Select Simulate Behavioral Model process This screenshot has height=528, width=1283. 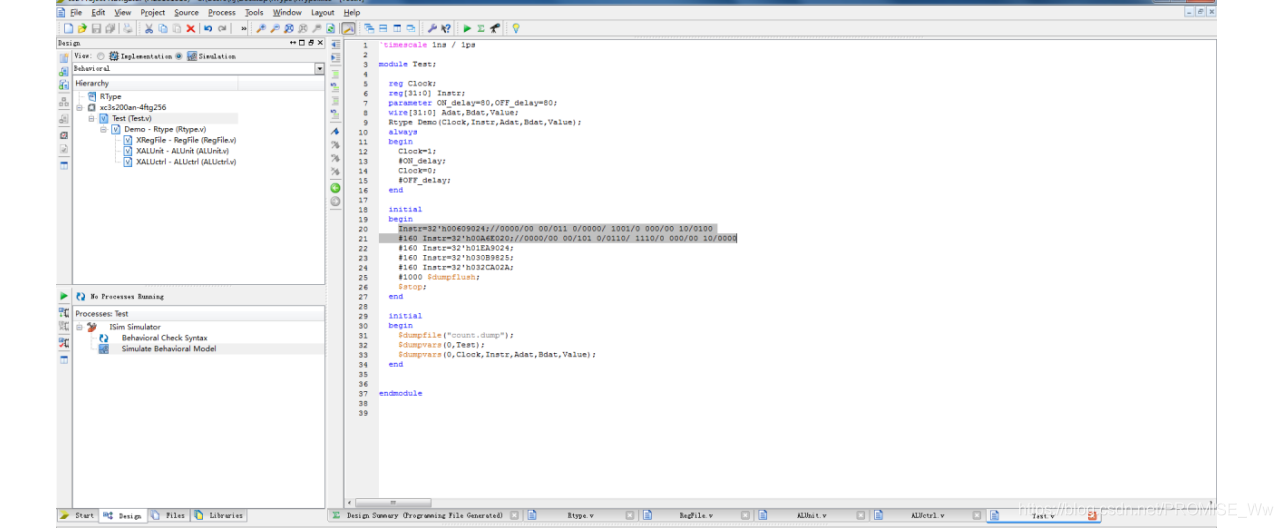pyautogui.click(x=168, y=349)
